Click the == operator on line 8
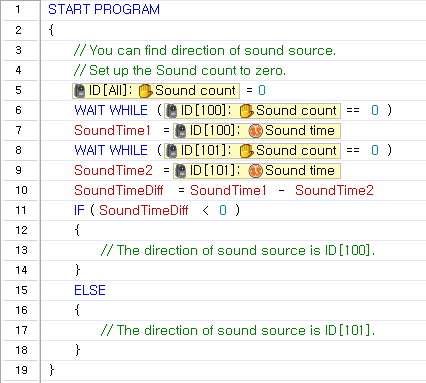426x383 pixels. tap(353, 150)
